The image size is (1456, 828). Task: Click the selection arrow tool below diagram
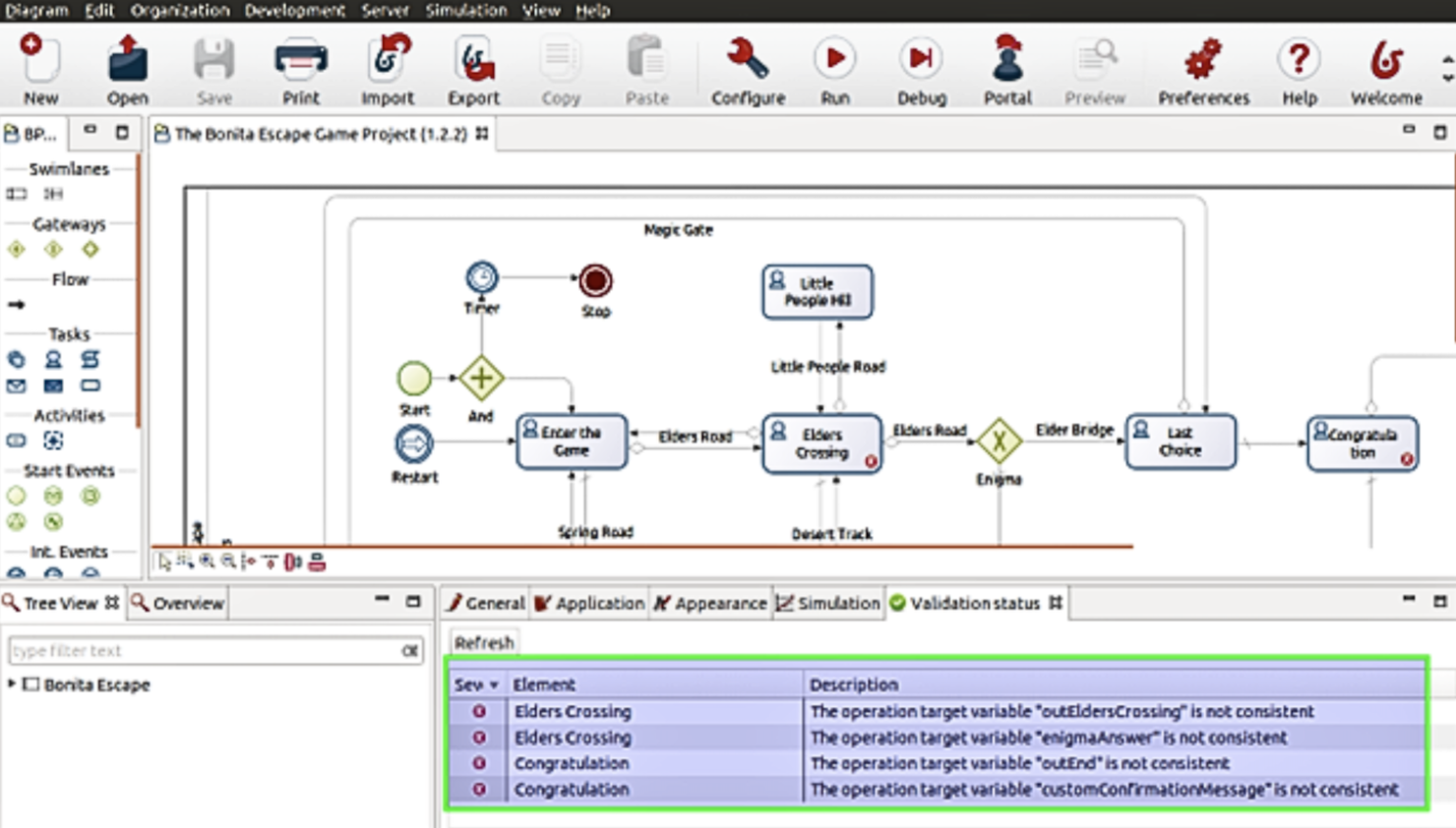164,562
